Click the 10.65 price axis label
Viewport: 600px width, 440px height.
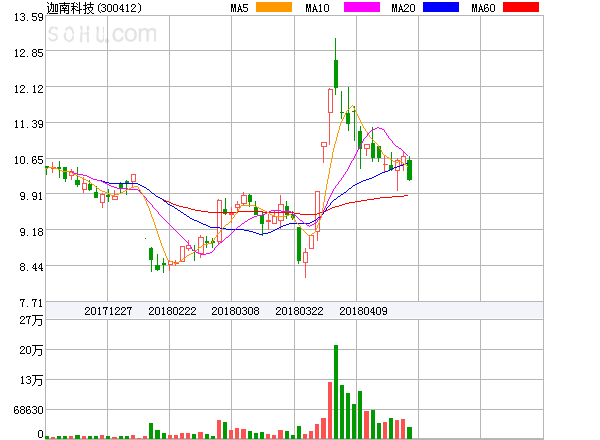(29, 160)
